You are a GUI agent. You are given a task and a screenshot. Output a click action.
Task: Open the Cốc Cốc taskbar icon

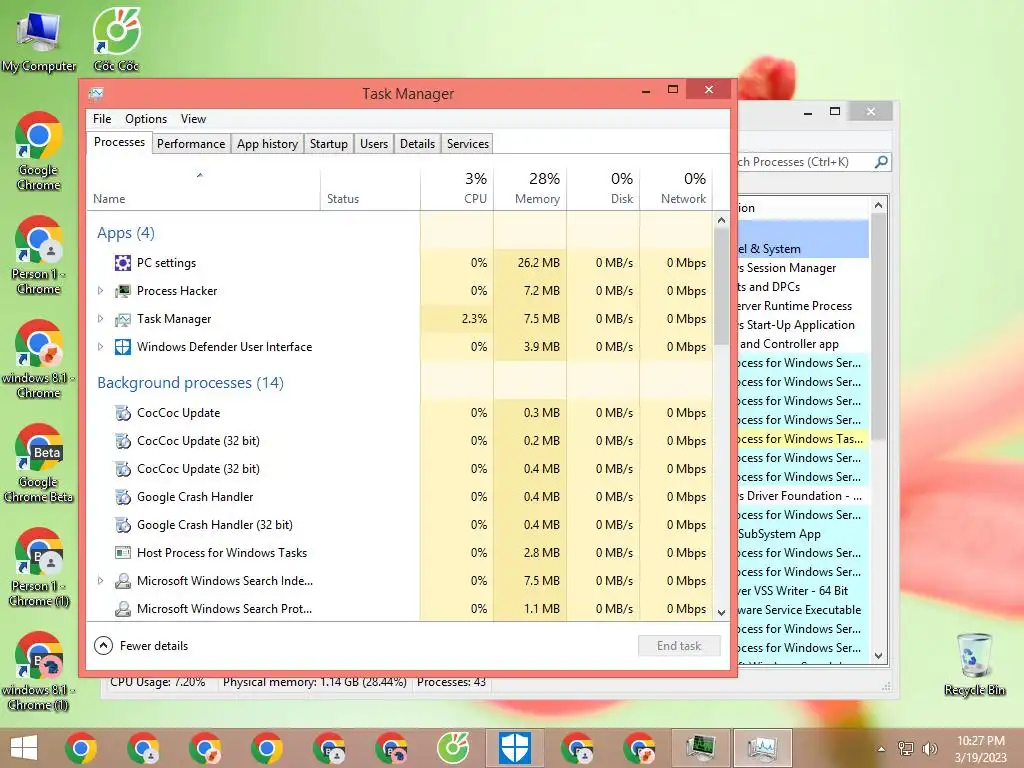[x=453, y=748]
